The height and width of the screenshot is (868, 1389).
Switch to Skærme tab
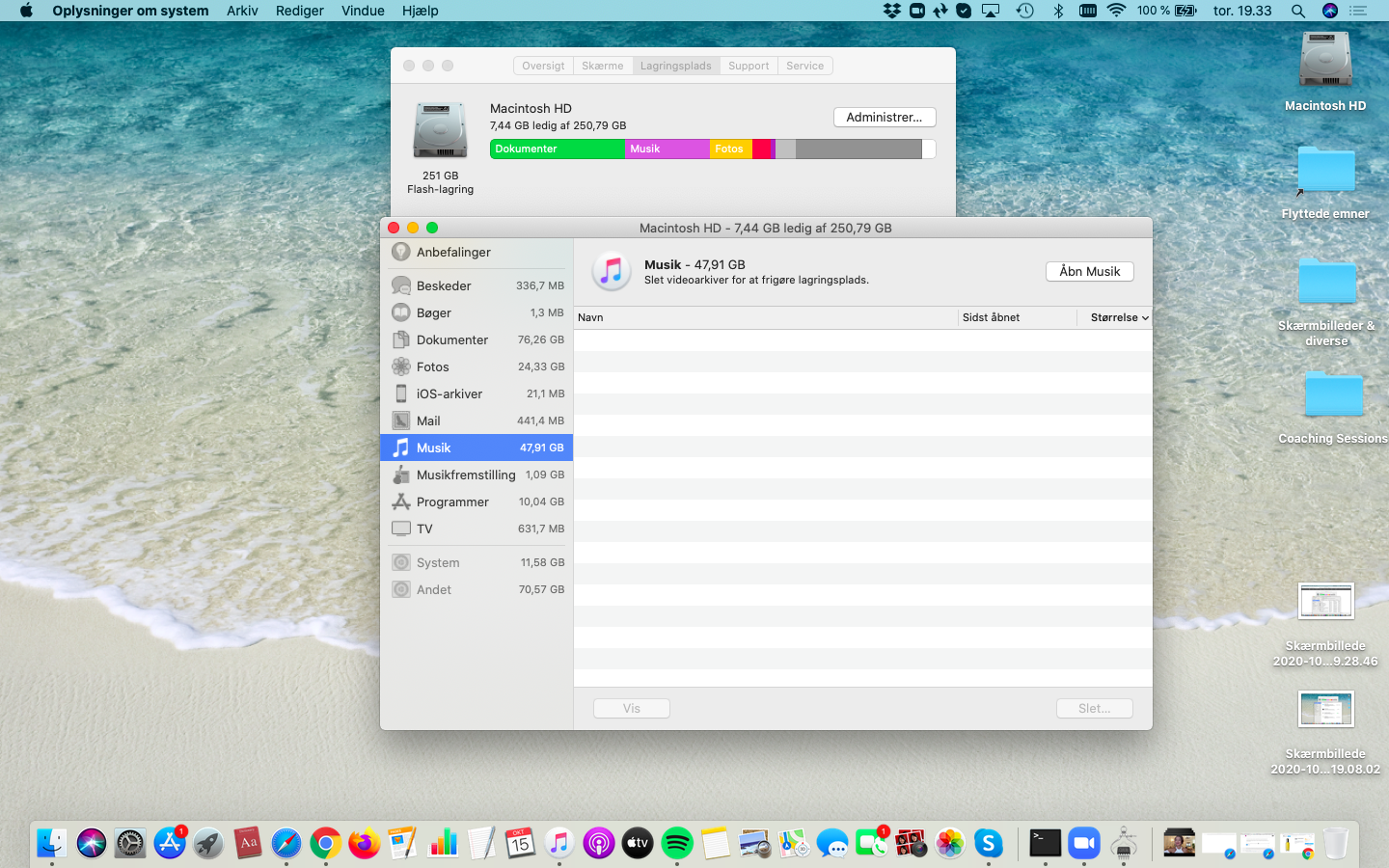tap(603, 66)
